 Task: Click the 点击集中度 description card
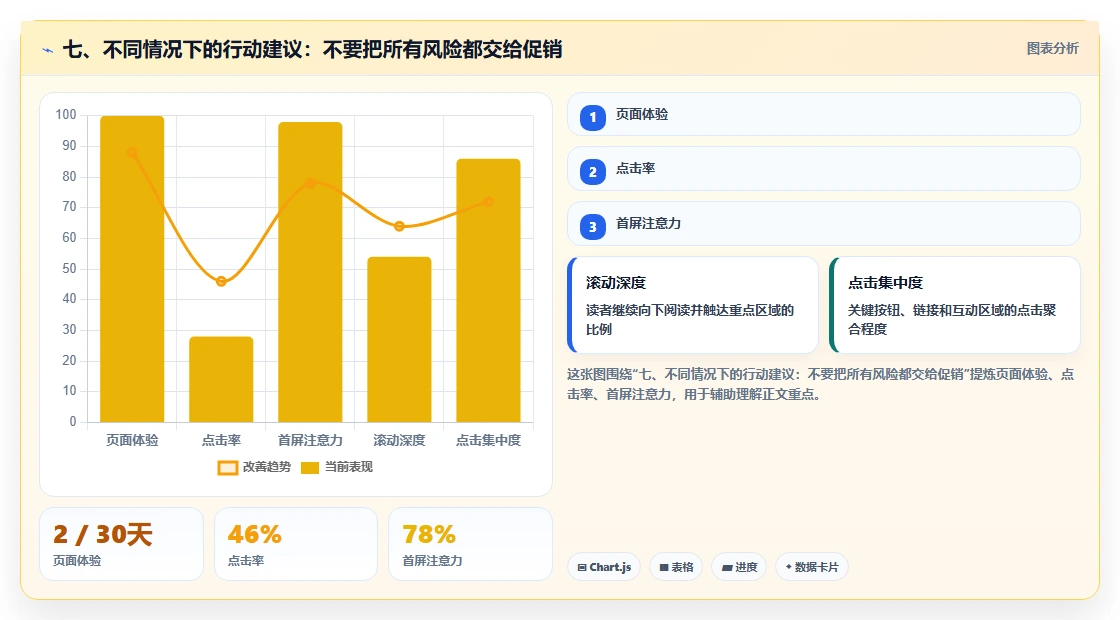(x=955, y=305)
